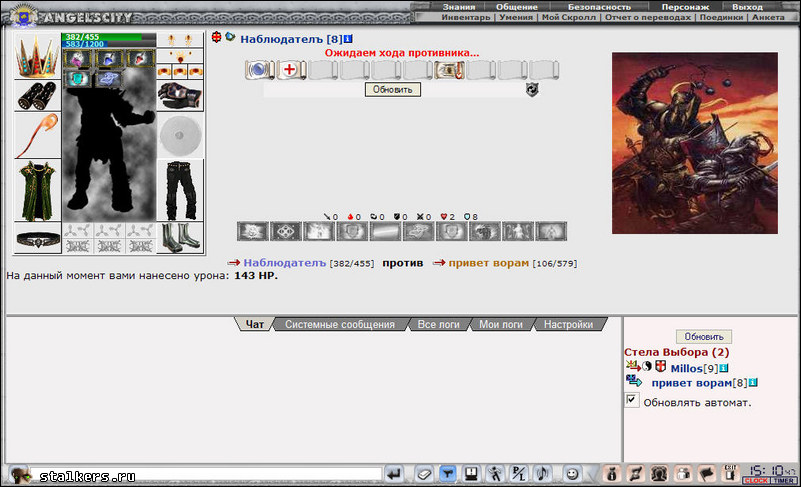801x487 pixels.
Task: Click the chat message input field
Action: (x=206, y=475)
